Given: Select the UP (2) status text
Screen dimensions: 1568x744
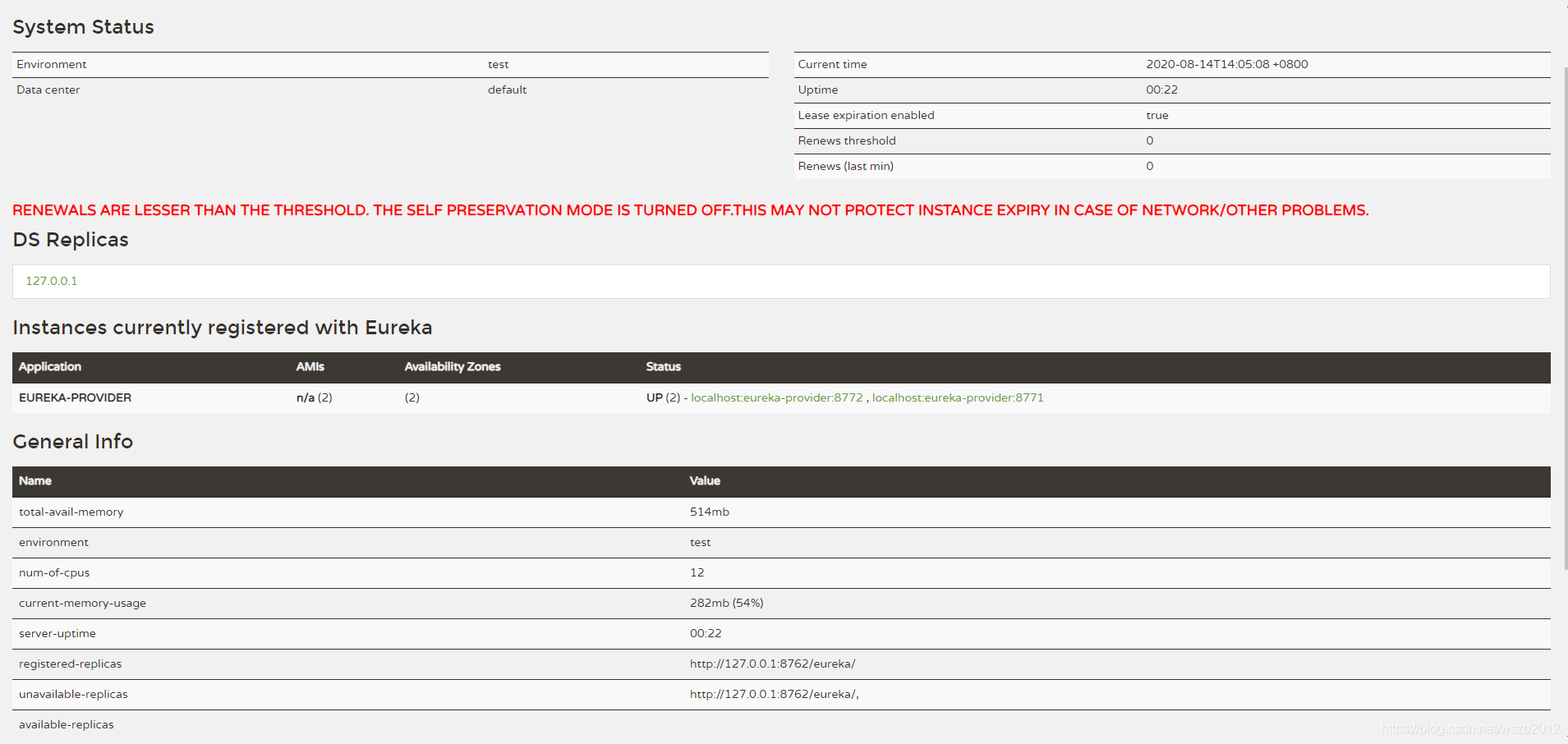Looking at the screenshot, I should point(663,397).
